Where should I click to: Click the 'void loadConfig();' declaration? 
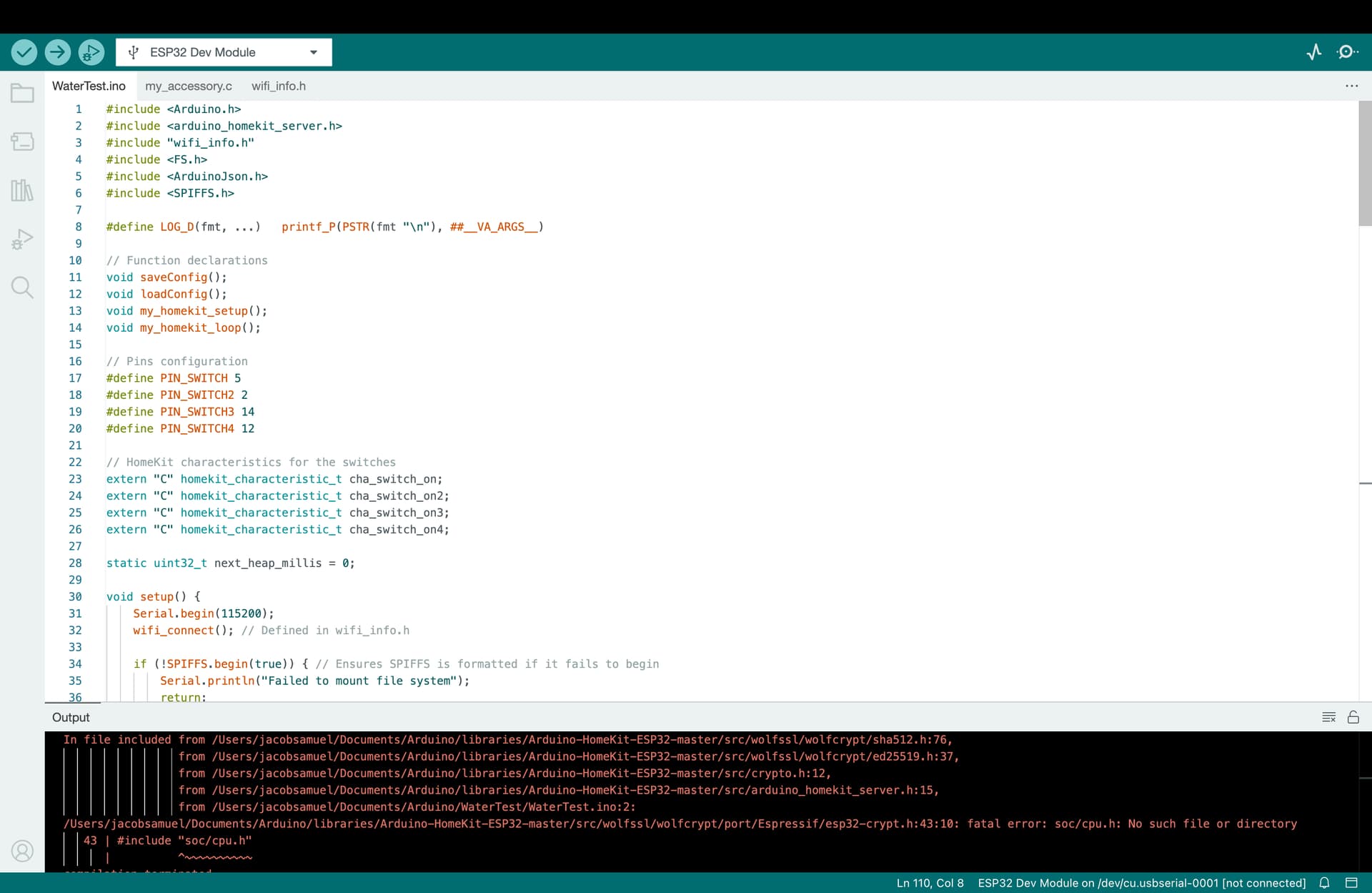(166, 294)
